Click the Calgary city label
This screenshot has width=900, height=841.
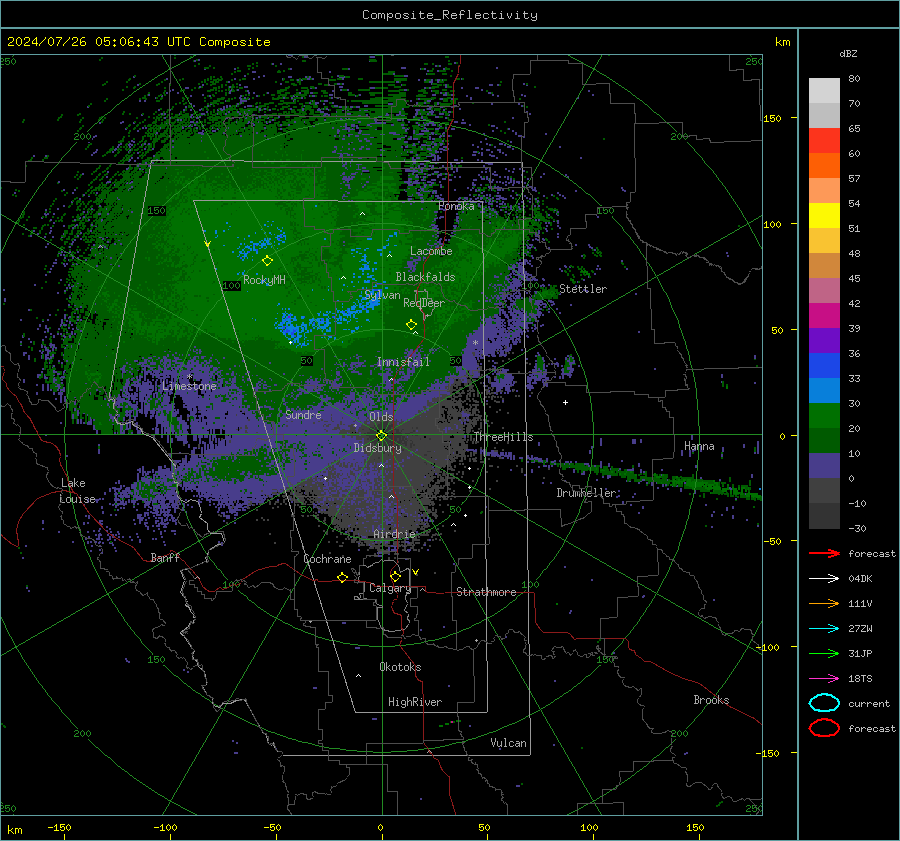[390, 588]
